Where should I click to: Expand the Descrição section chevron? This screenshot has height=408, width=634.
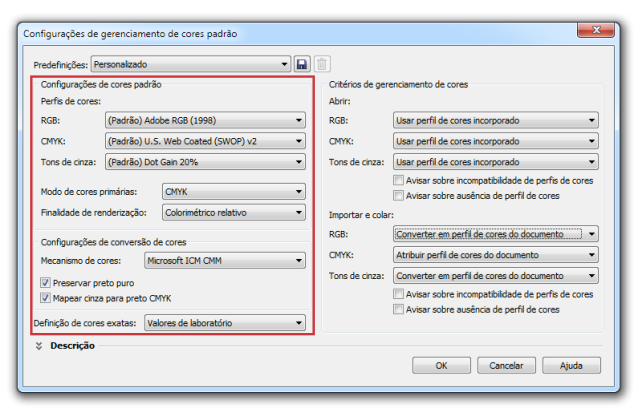(x=39, y=346)
